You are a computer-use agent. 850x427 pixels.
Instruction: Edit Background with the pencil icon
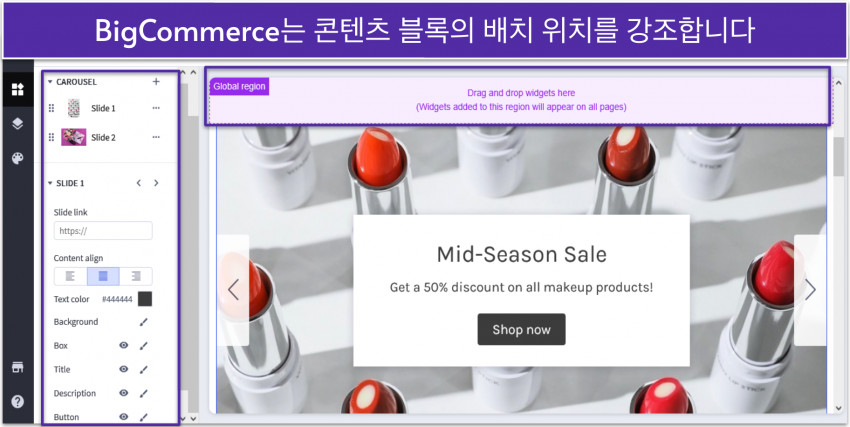pos(144,322)
